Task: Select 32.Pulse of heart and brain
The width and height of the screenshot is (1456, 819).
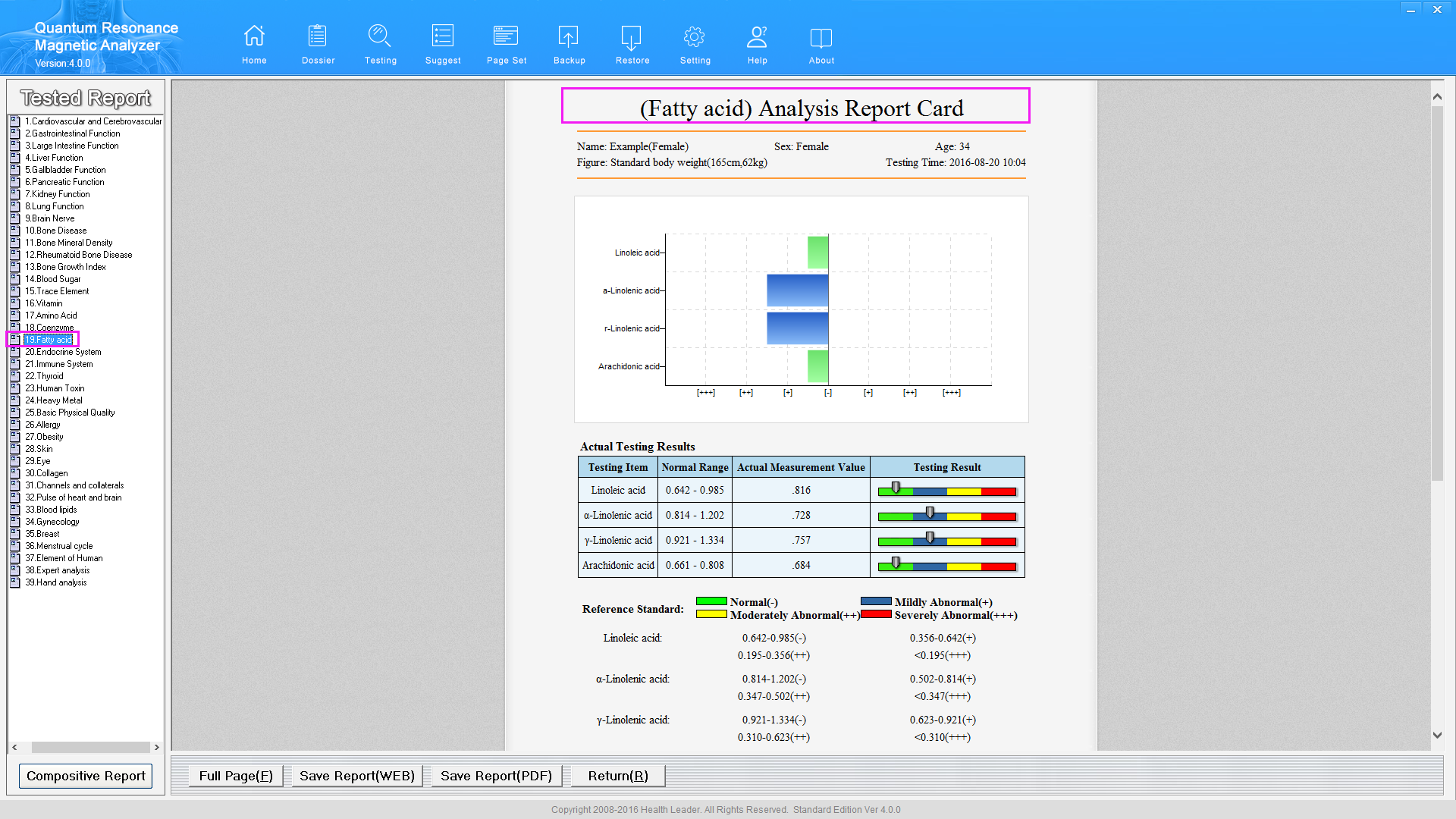Action: coord(73,497)
